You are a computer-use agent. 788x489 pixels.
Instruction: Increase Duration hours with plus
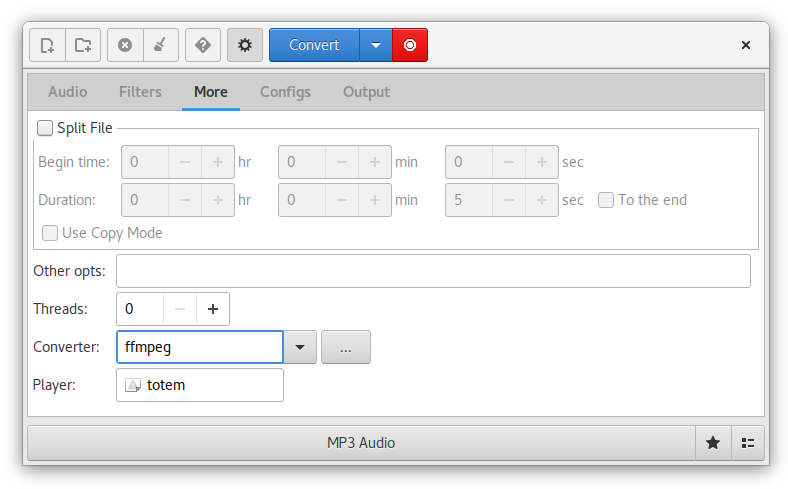(218, 200)
